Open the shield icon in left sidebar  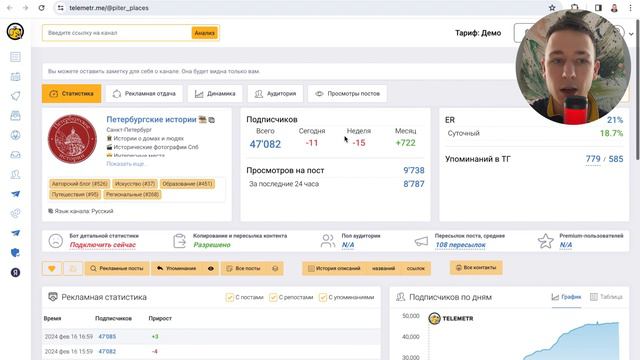pyautogui.click(x=16, y=253)
